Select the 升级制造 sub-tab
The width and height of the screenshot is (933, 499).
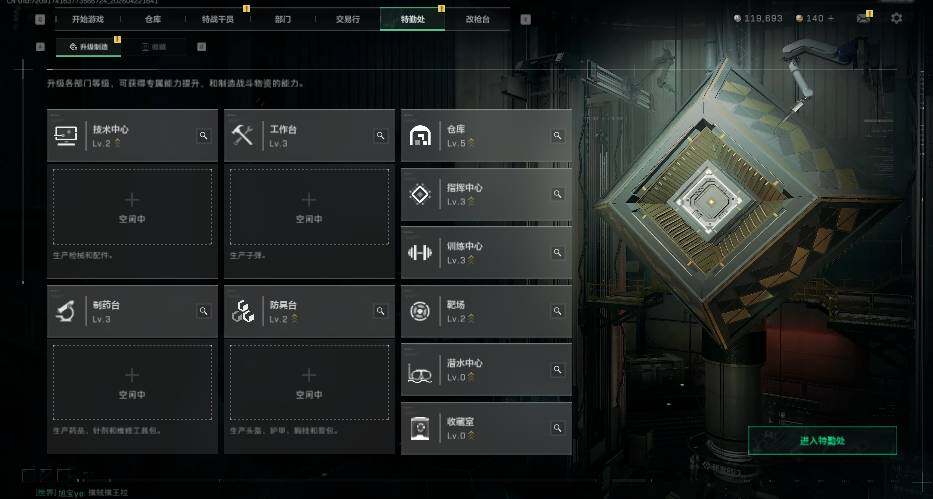tap(89, 46)
